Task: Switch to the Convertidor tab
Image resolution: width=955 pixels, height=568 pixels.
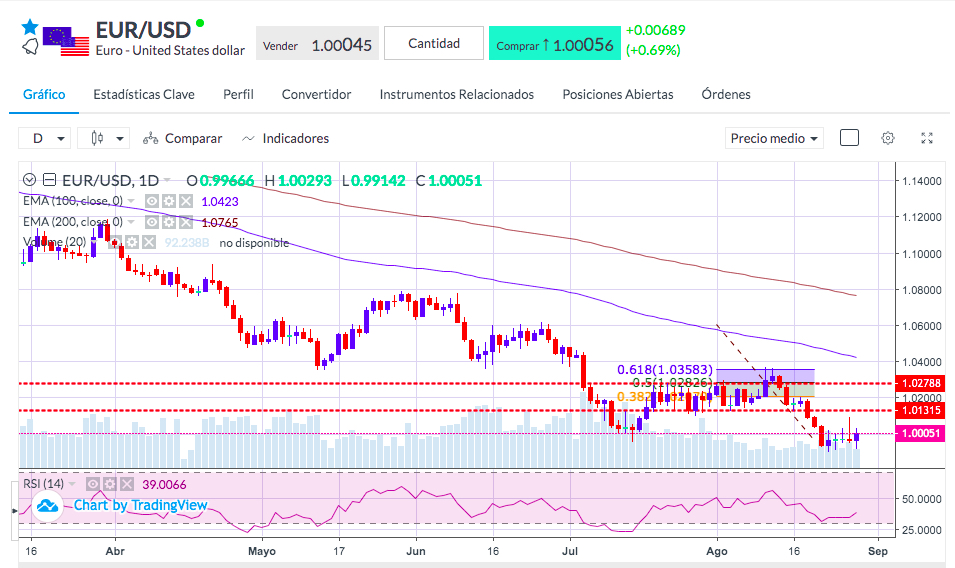Action: (x=316, y=94)
